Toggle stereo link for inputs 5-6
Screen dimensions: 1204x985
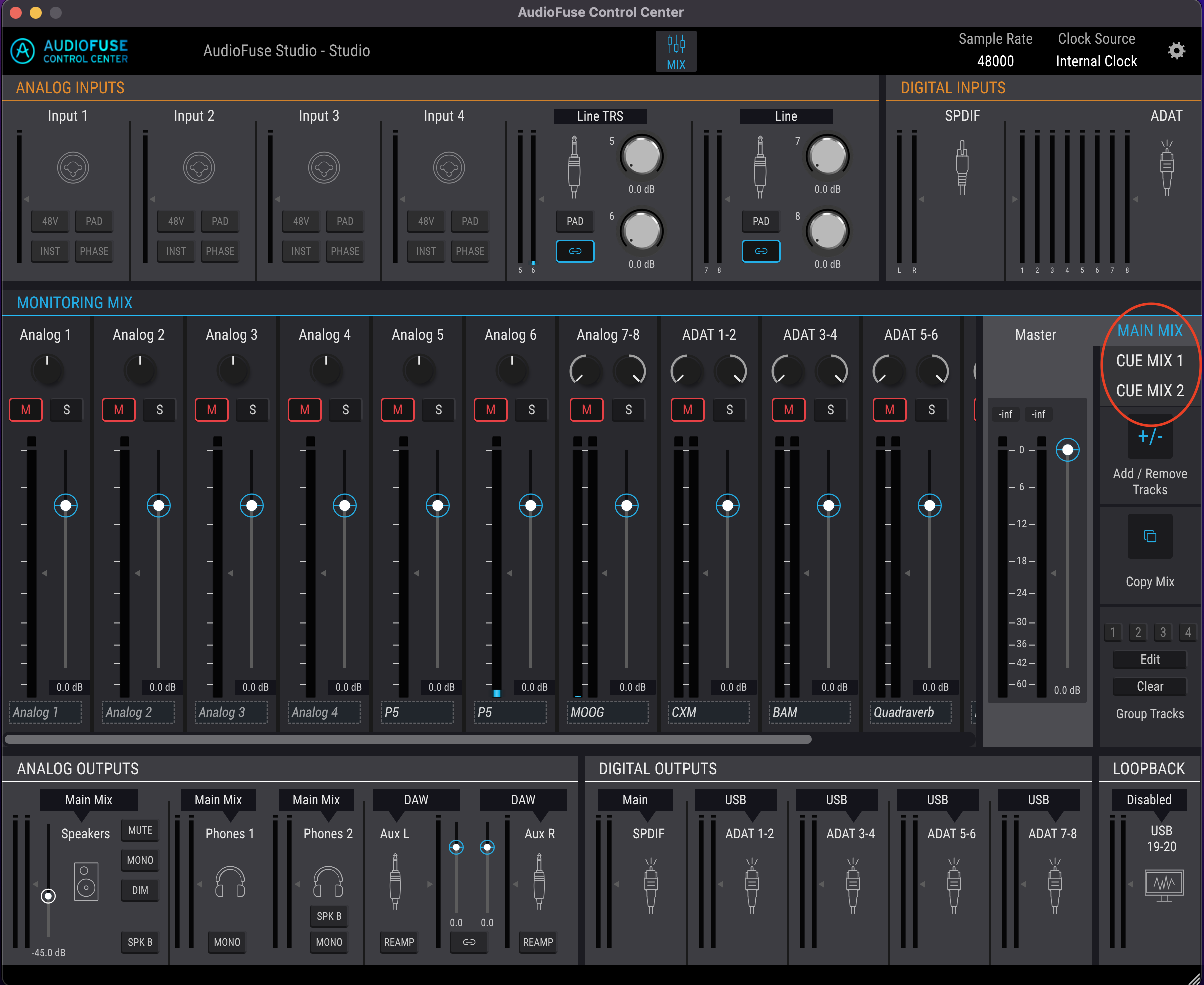tap(575, 251)
